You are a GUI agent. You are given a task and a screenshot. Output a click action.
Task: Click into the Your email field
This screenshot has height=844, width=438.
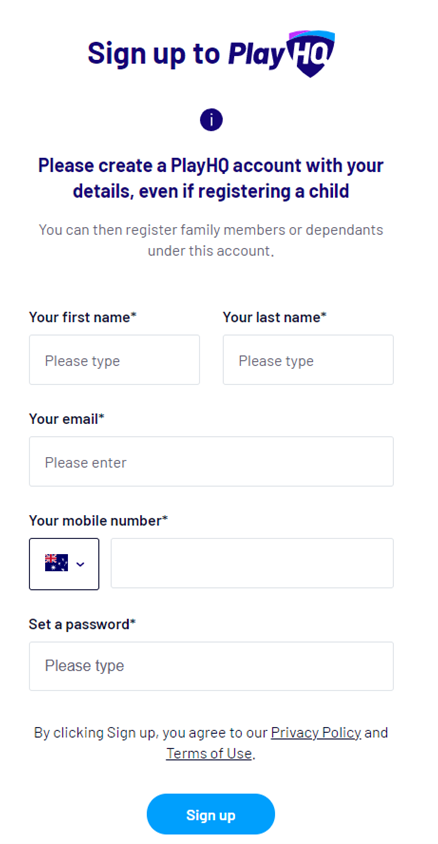click(211, 461)
